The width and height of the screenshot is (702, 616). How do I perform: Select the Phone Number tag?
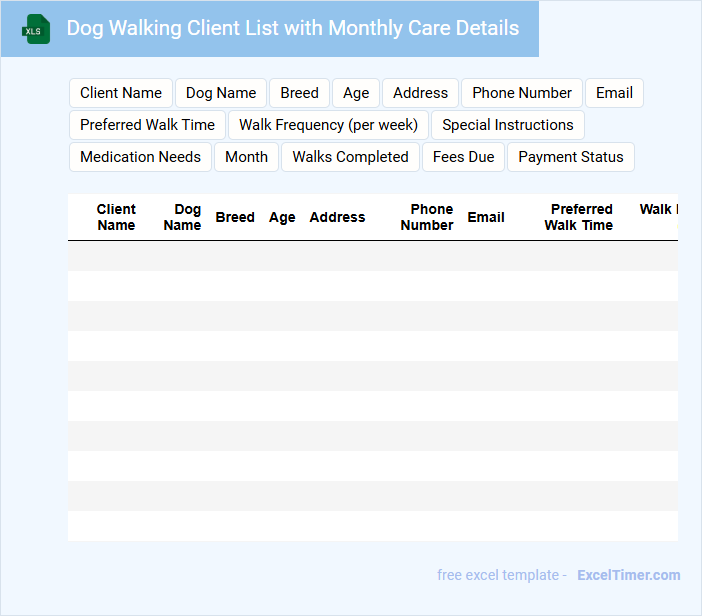click(522, 93)
